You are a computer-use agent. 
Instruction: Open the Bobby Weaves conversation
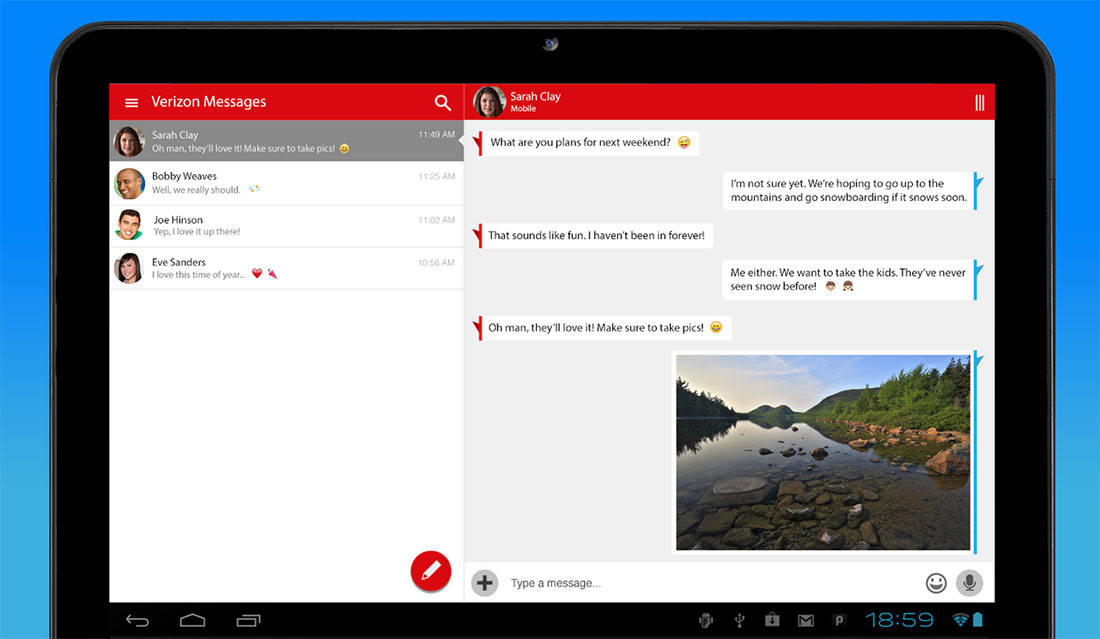286,183
